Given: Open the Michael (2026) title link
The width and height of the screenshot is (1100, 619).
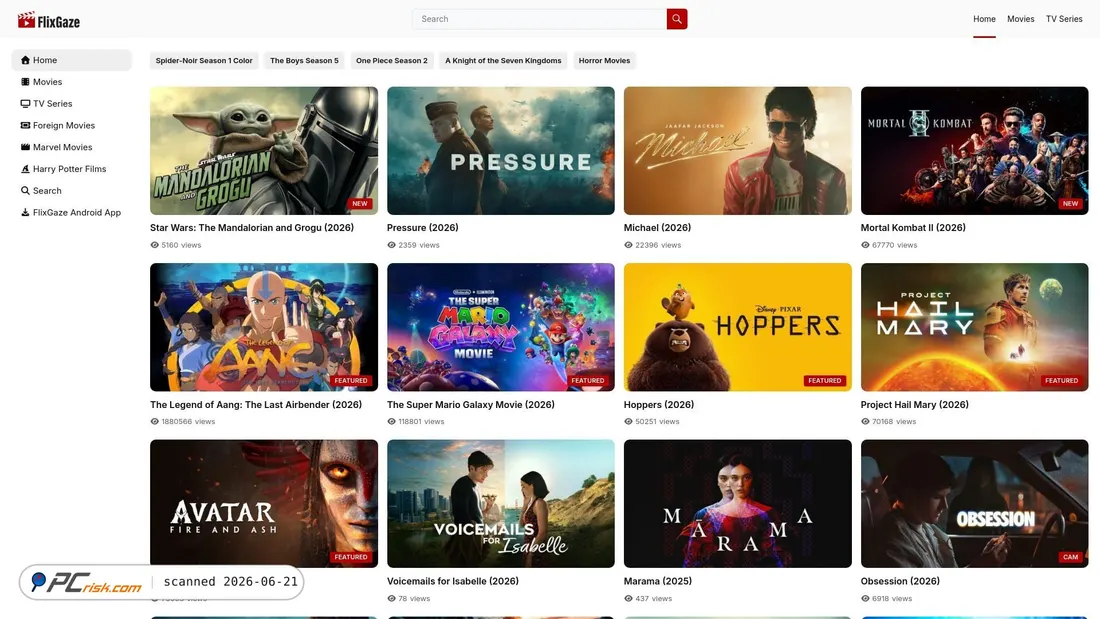Looking at the screenshot, I should pos(657,228).
